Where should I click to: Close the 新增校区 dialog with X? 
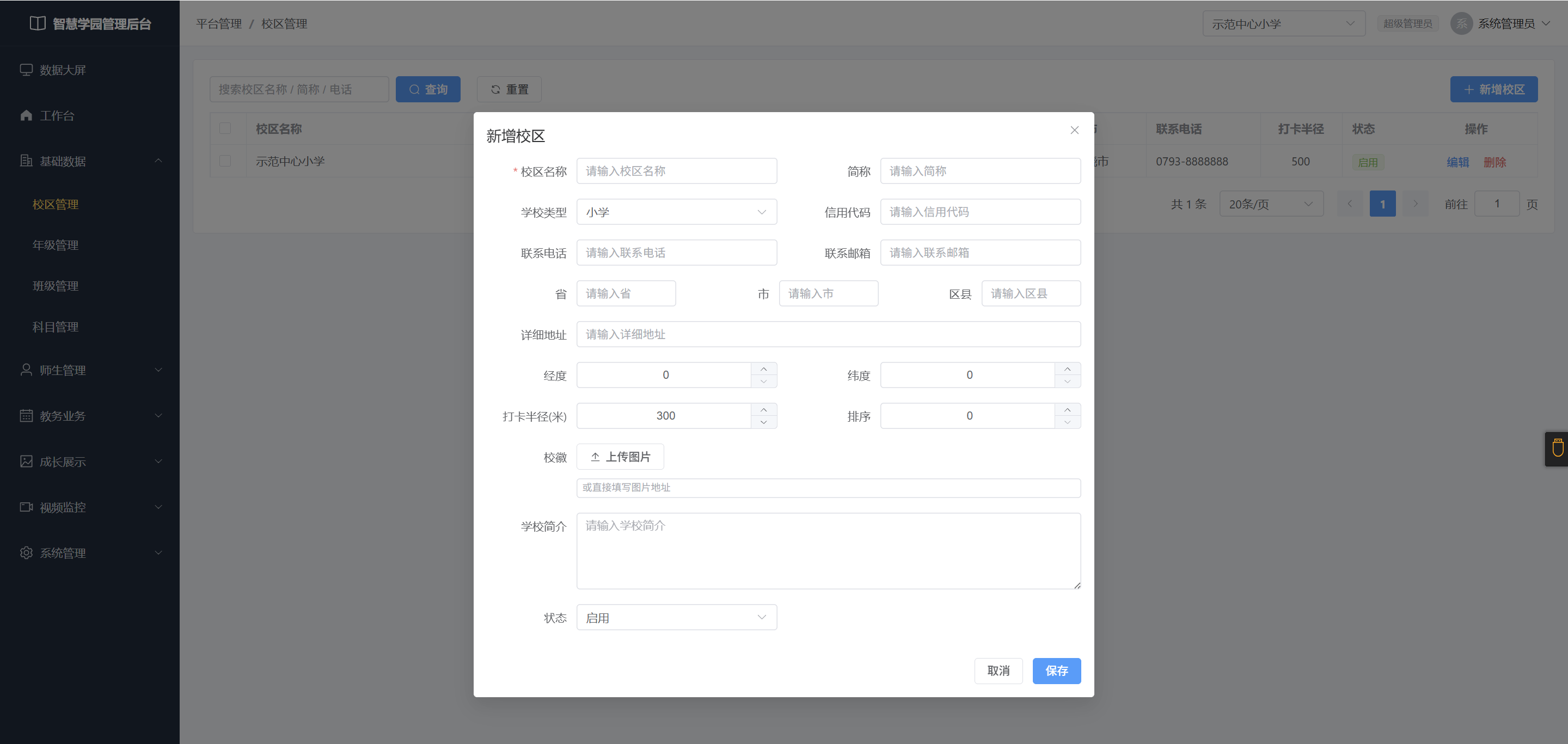point(1074,130)
